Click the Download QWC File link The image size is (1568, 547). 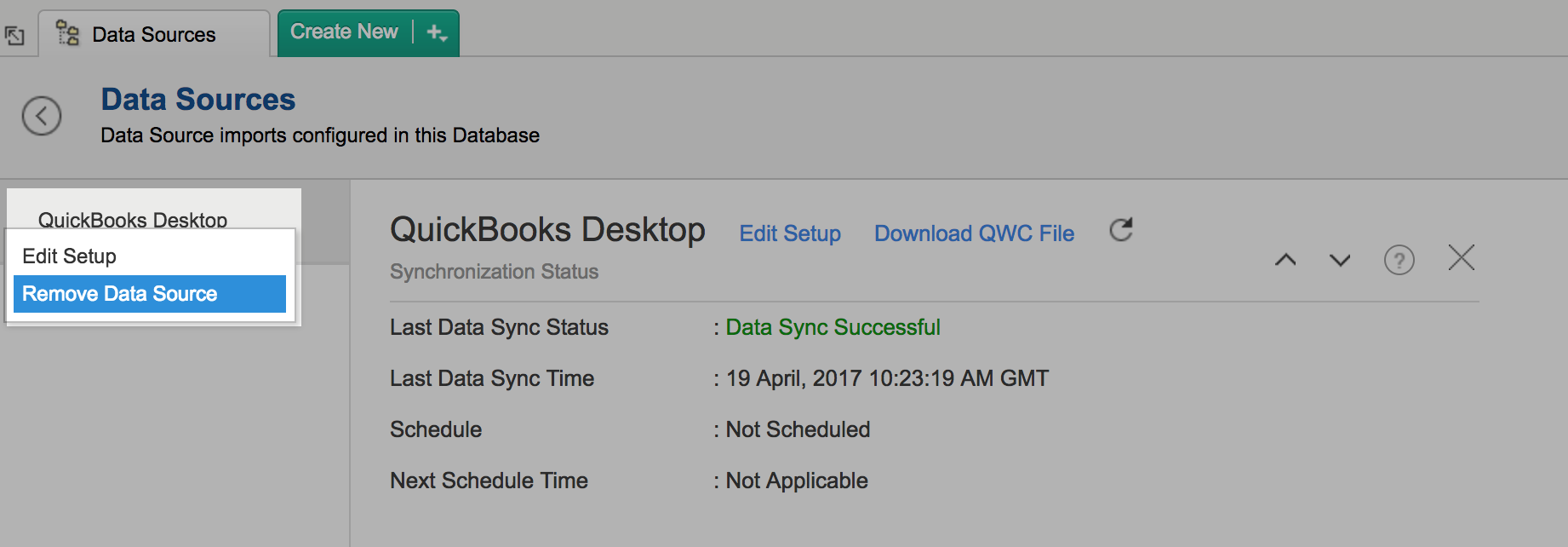[x=974, y=233]
